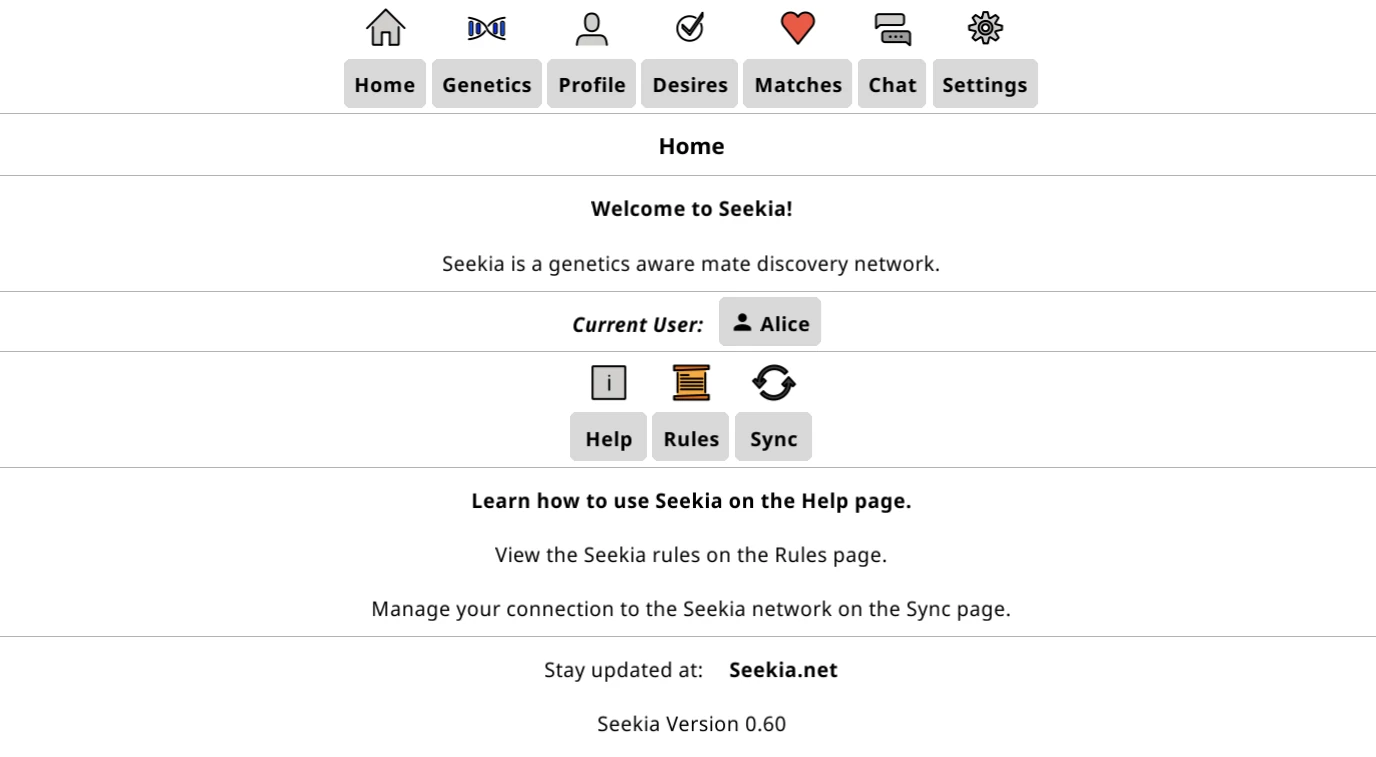Open the Genetics tab
Screen dimensions: 1376x757
click(x=487, y=84)
